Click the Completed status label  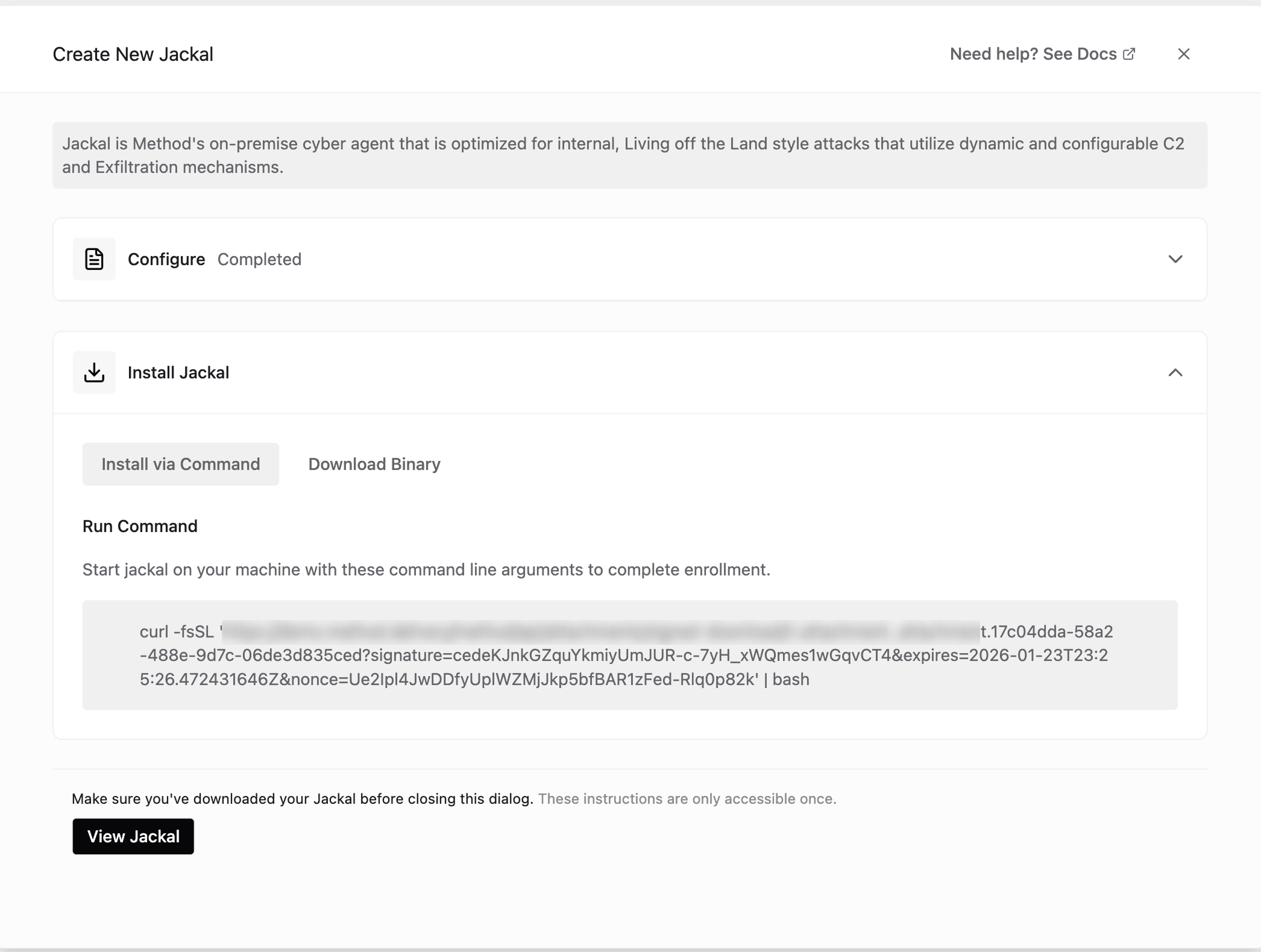[x=259, y=259]
